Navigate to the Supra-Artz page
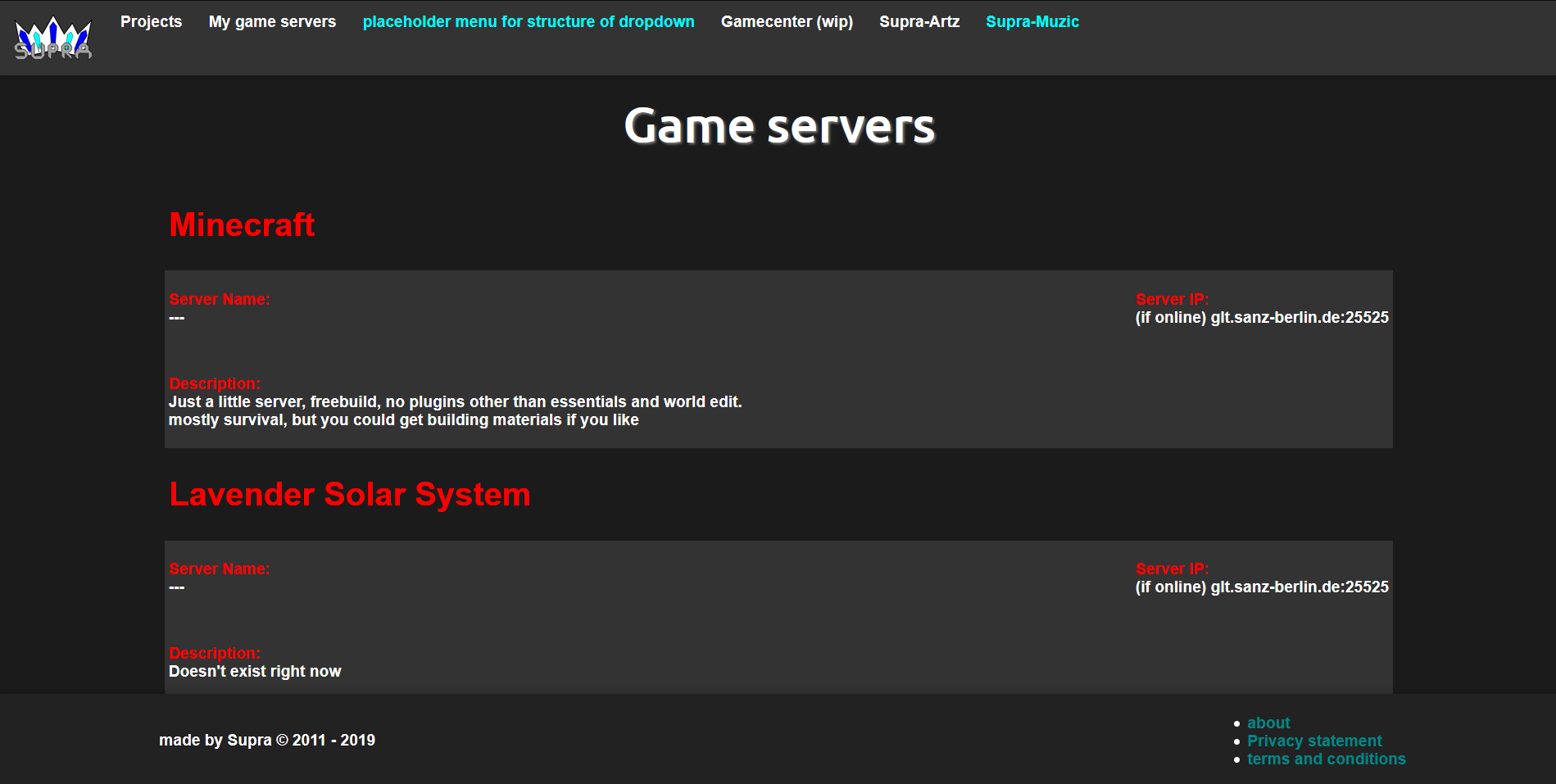Viewport: 1556px width, 784px height. [919, 22]
